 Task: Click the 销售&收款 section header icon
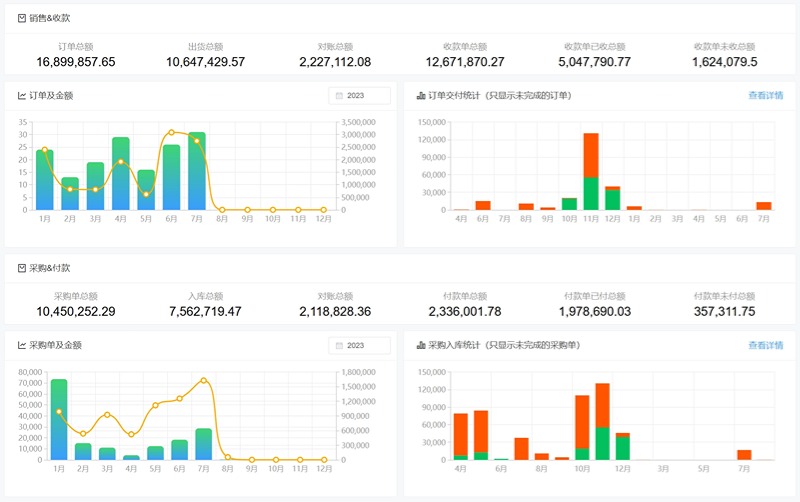(22, 18)
